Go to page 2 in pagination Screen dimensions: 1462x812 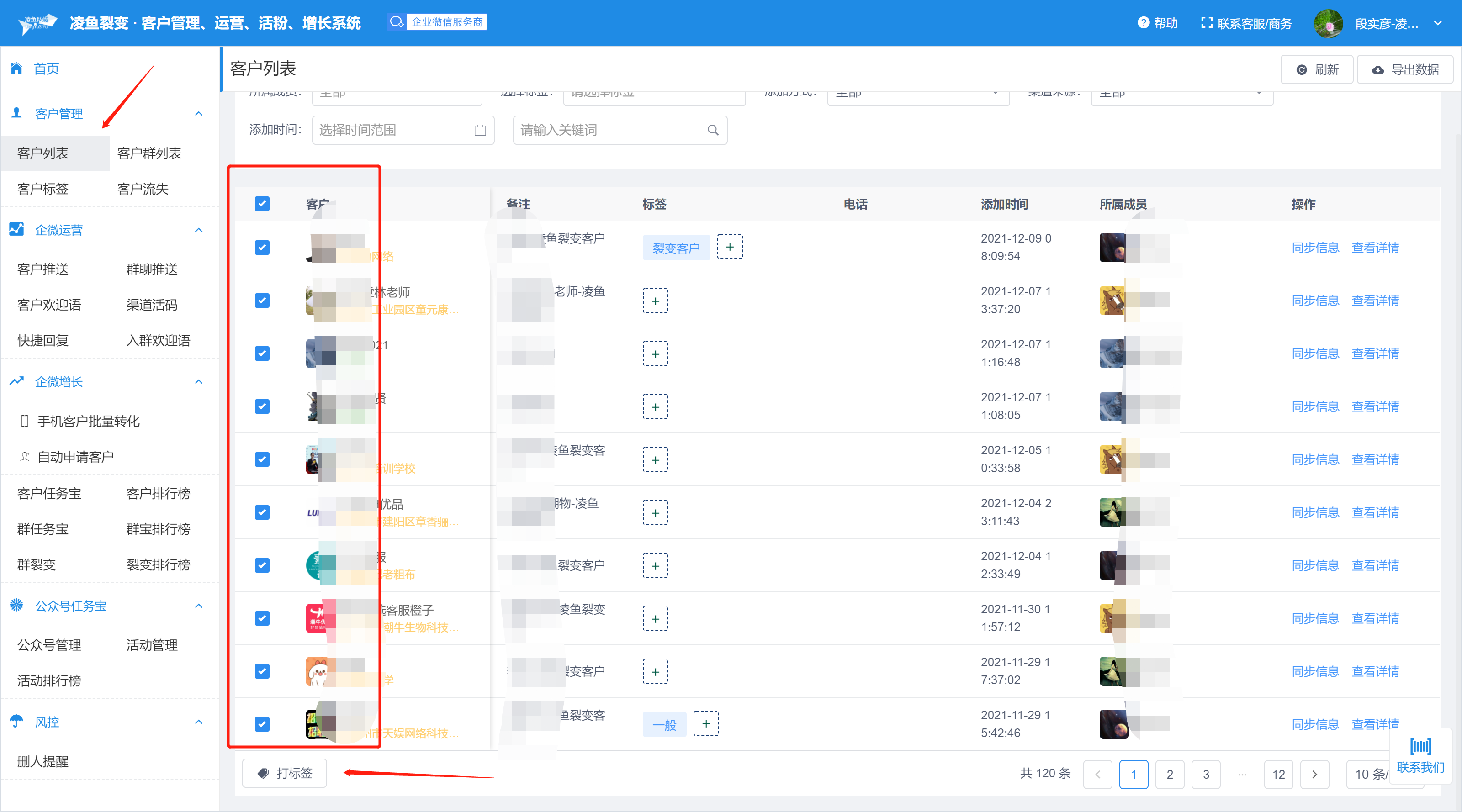(x=1169, y=774)
